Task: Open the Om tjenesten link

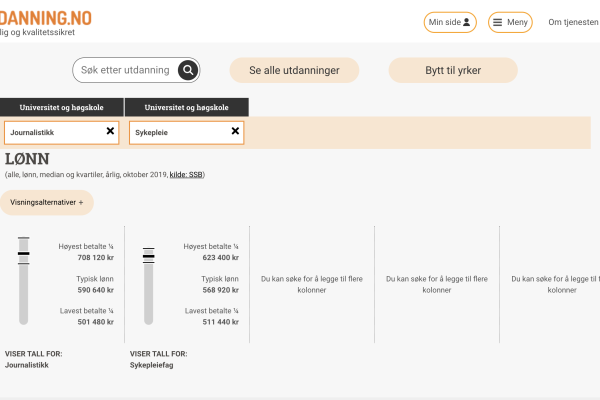Action: (573, 22)
